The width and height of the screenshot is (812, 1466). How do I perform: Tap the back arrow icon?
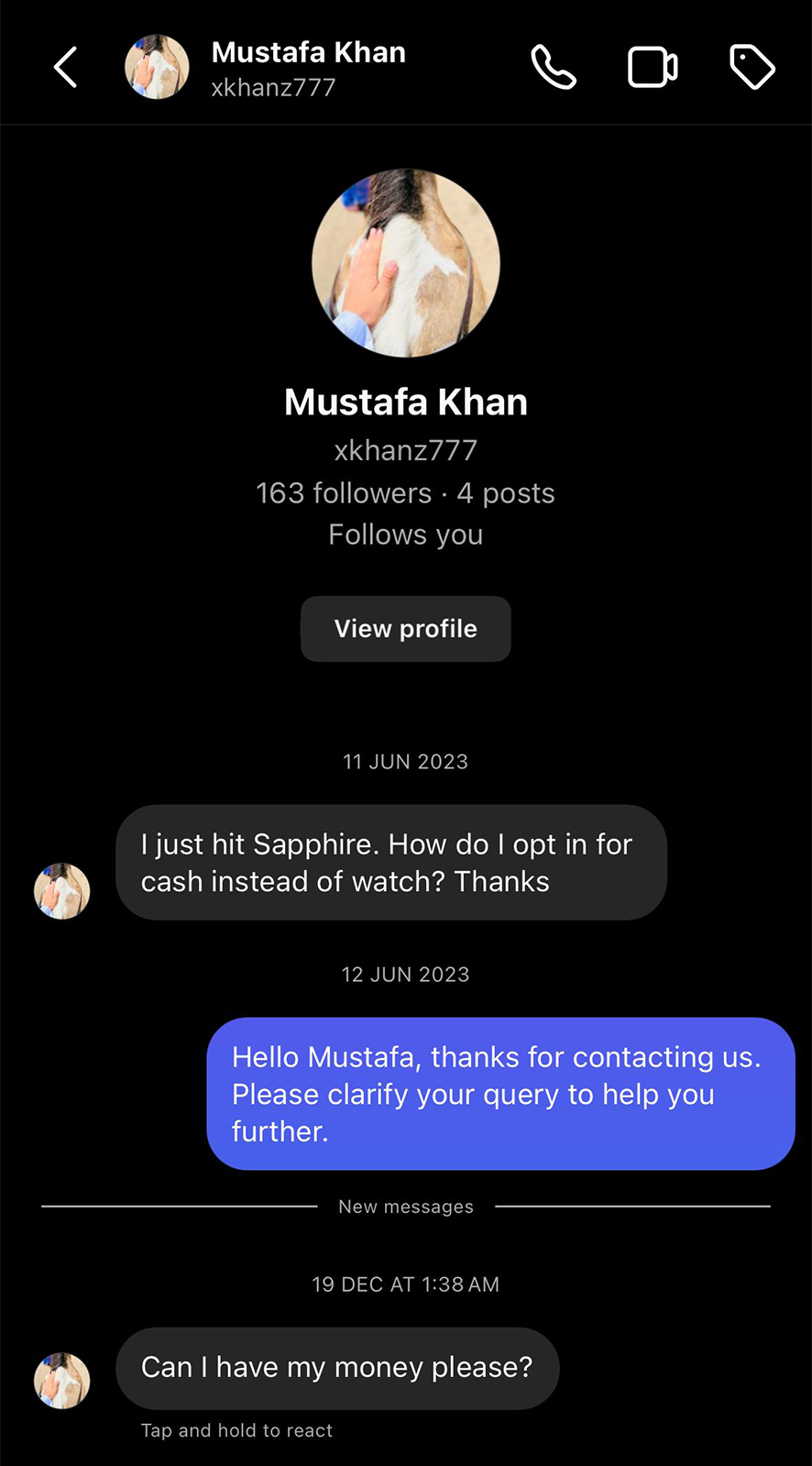click(65, 67)
